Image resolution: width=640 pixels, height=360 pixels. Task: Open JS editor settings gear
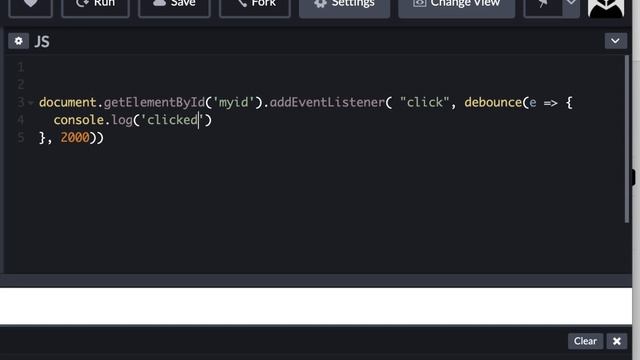[18, 41]
